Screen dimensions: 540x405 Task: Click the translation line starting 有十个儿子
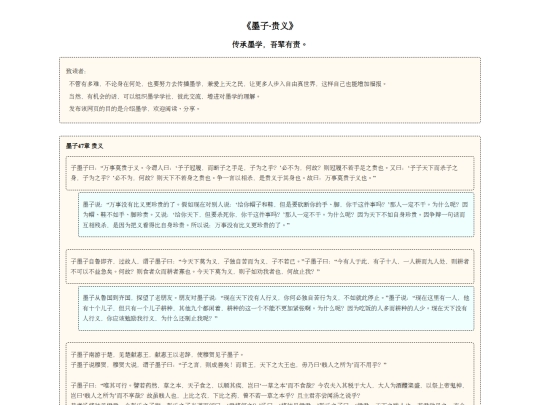tap(275, 308)
